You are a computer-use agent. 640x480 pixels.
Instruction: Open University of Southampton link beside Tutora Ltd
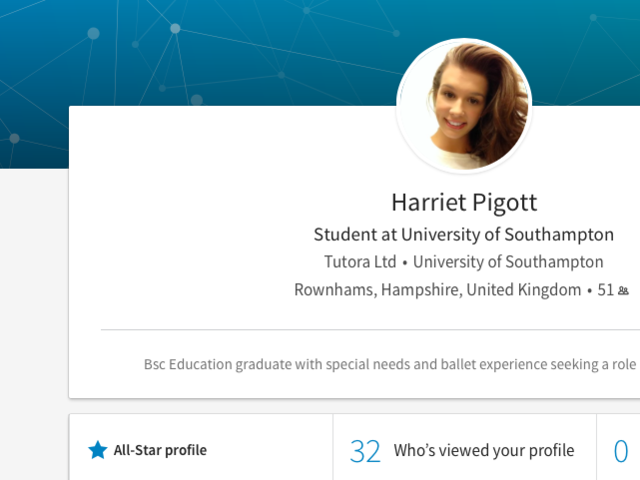click(508, 262)
